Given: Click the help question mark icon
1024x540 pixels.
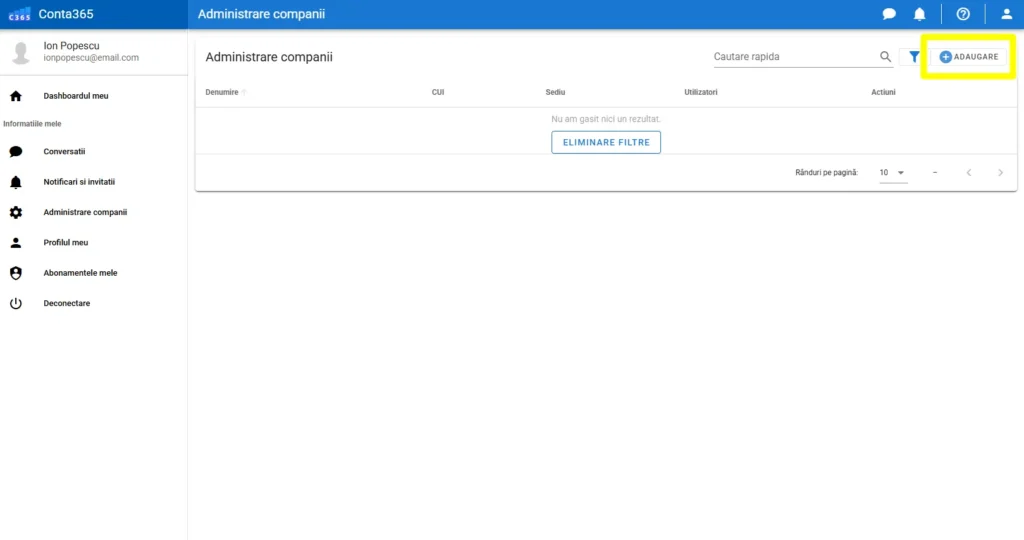Looking at the screenshot, I should (x=963, y=14).
